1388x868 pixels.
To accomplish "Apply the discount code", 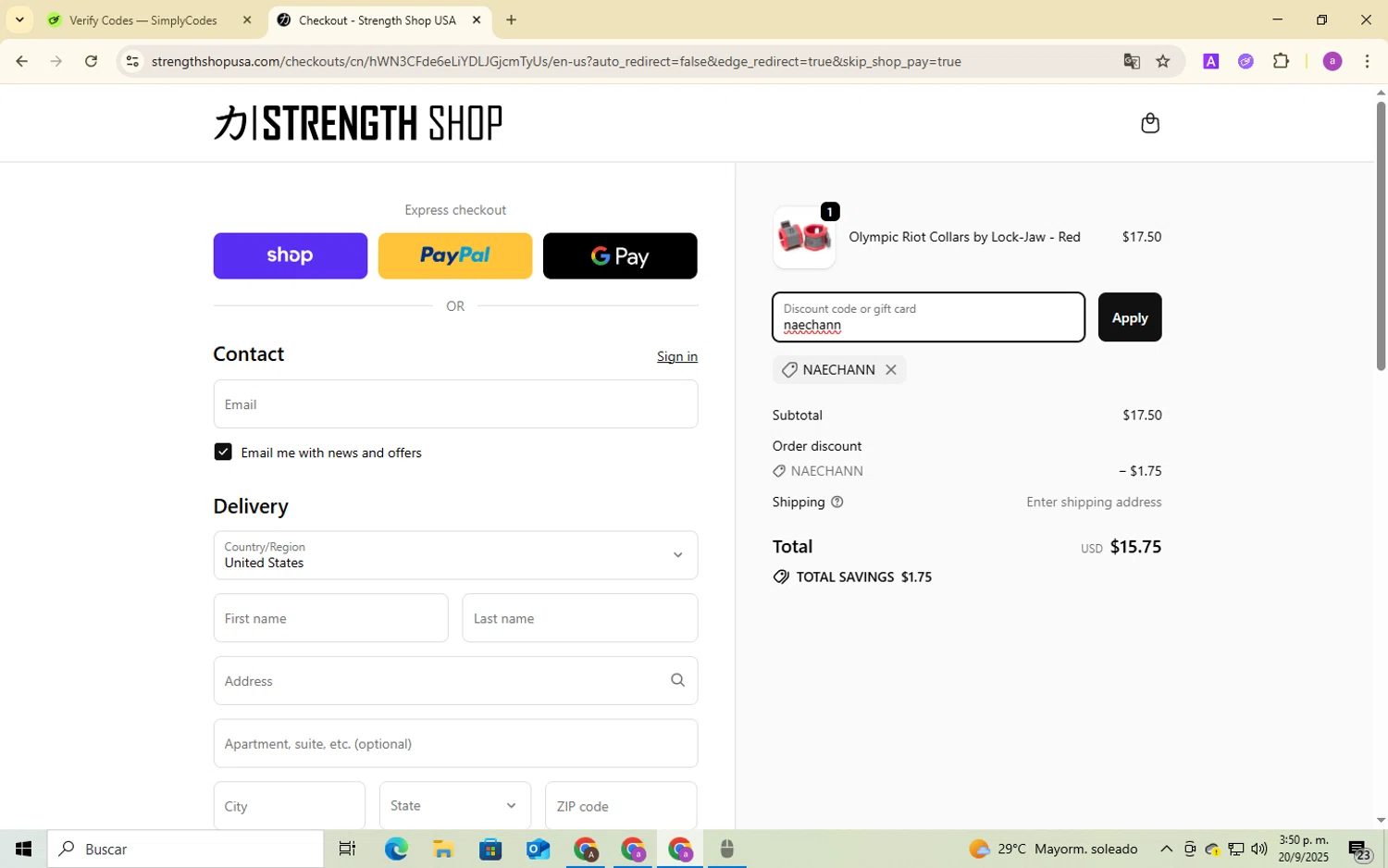I will click(1130, 317).
